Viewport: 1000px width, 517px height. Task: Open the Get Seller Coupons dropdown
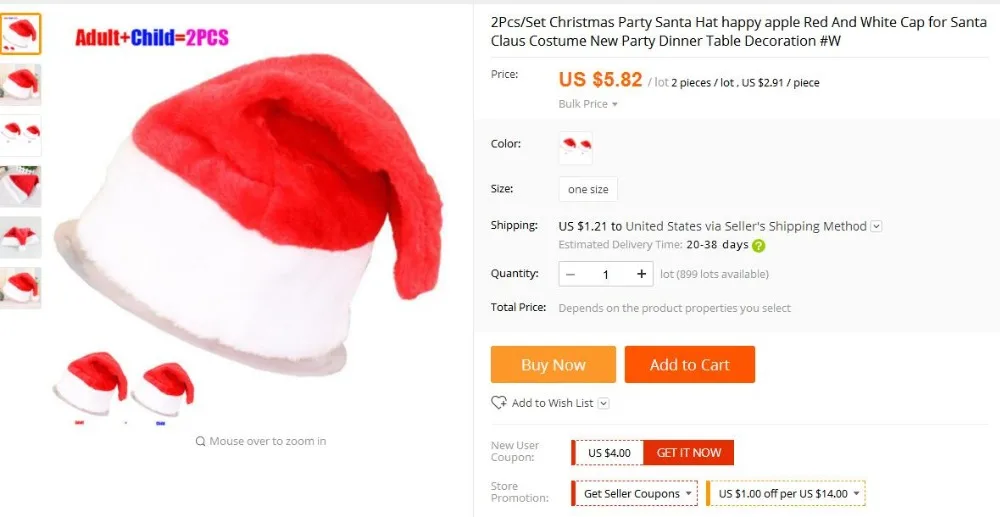634,493
